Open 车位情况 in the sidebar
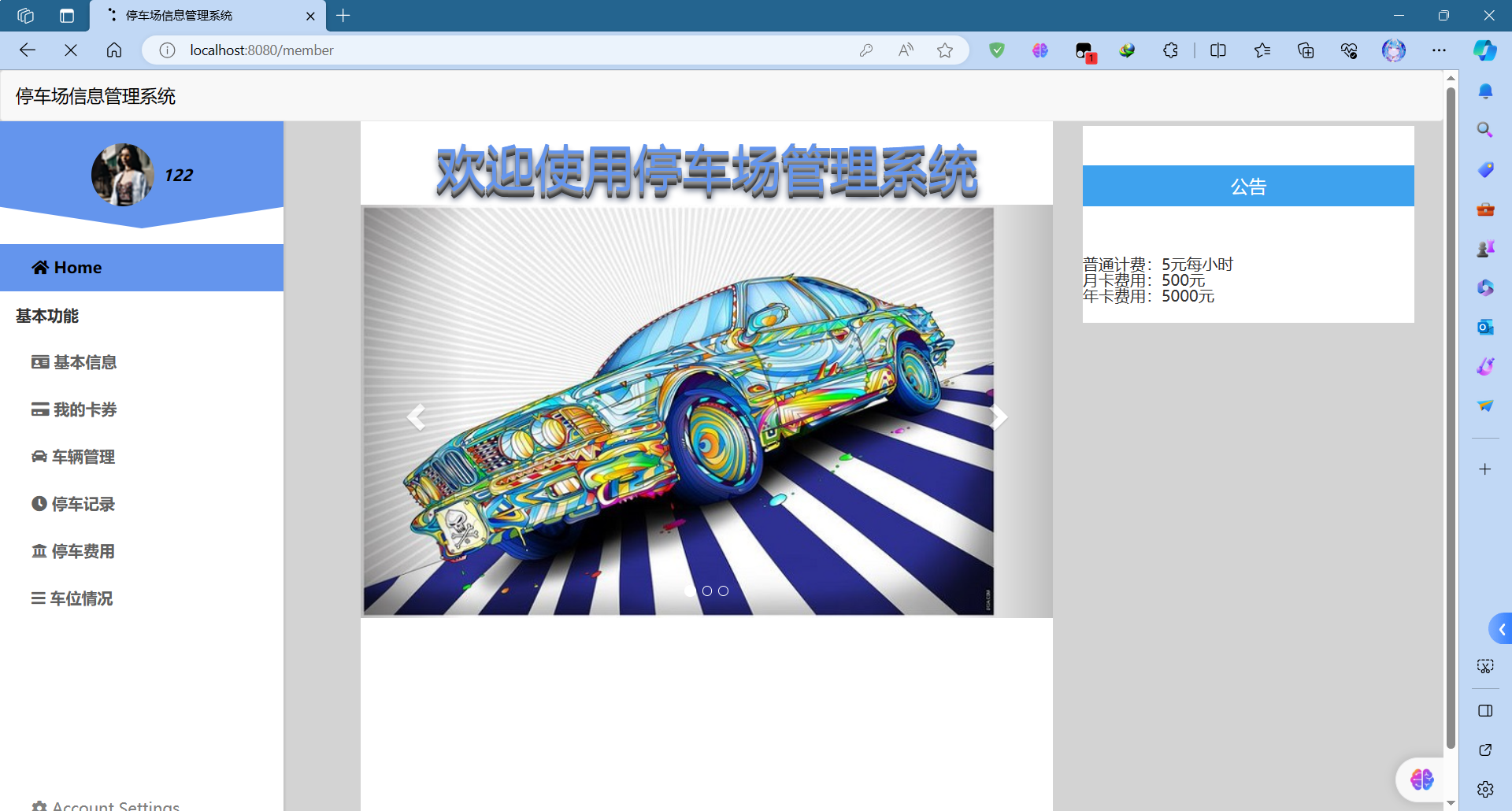 72,598
